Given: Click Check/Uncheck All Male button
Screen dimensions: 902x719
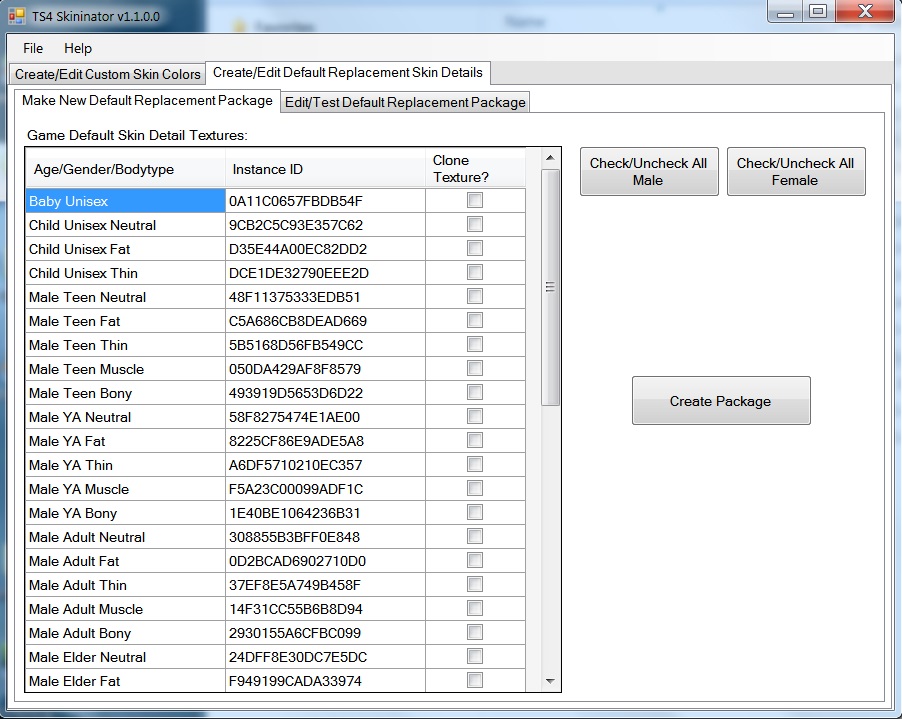Looking at the screenshot, I should 649,171.
